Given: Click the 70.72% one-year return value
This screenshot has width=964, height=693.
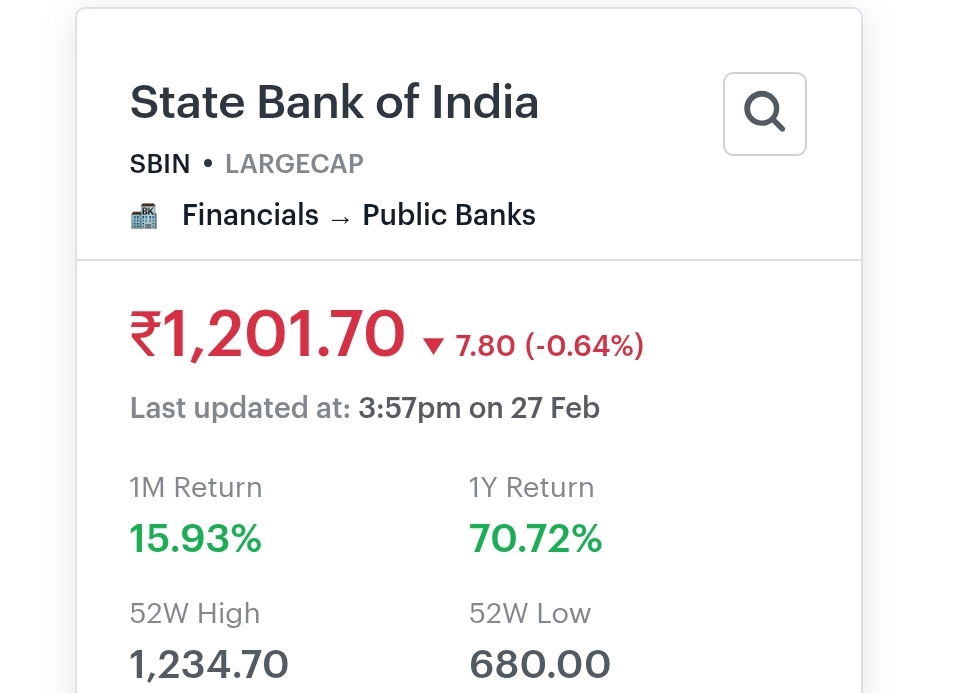Looking at the screenshot, I should click(536, 539).
